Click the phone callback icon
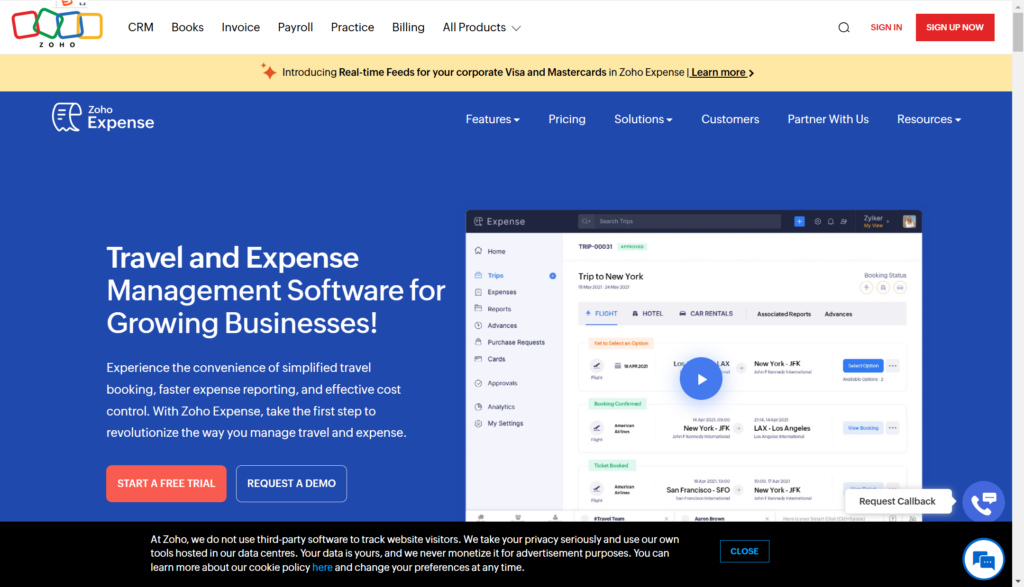The image size is (1024, 587). click(x=982, y=502)
